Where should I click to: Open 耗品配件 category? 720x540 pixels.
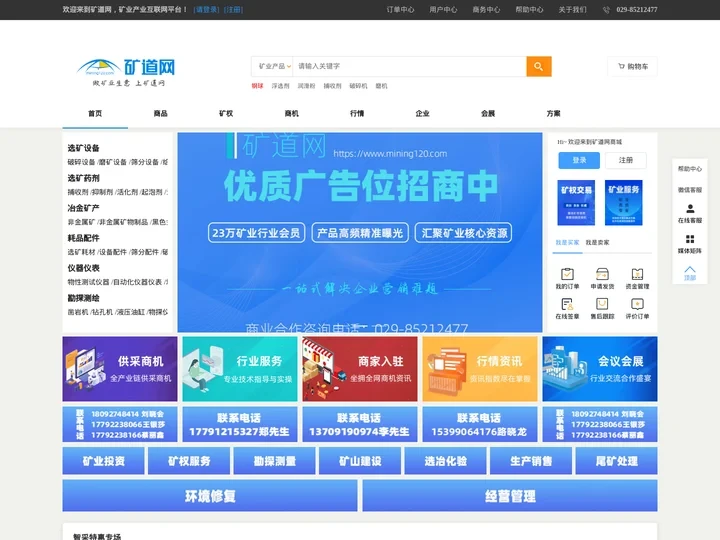(x=83, y=238)
